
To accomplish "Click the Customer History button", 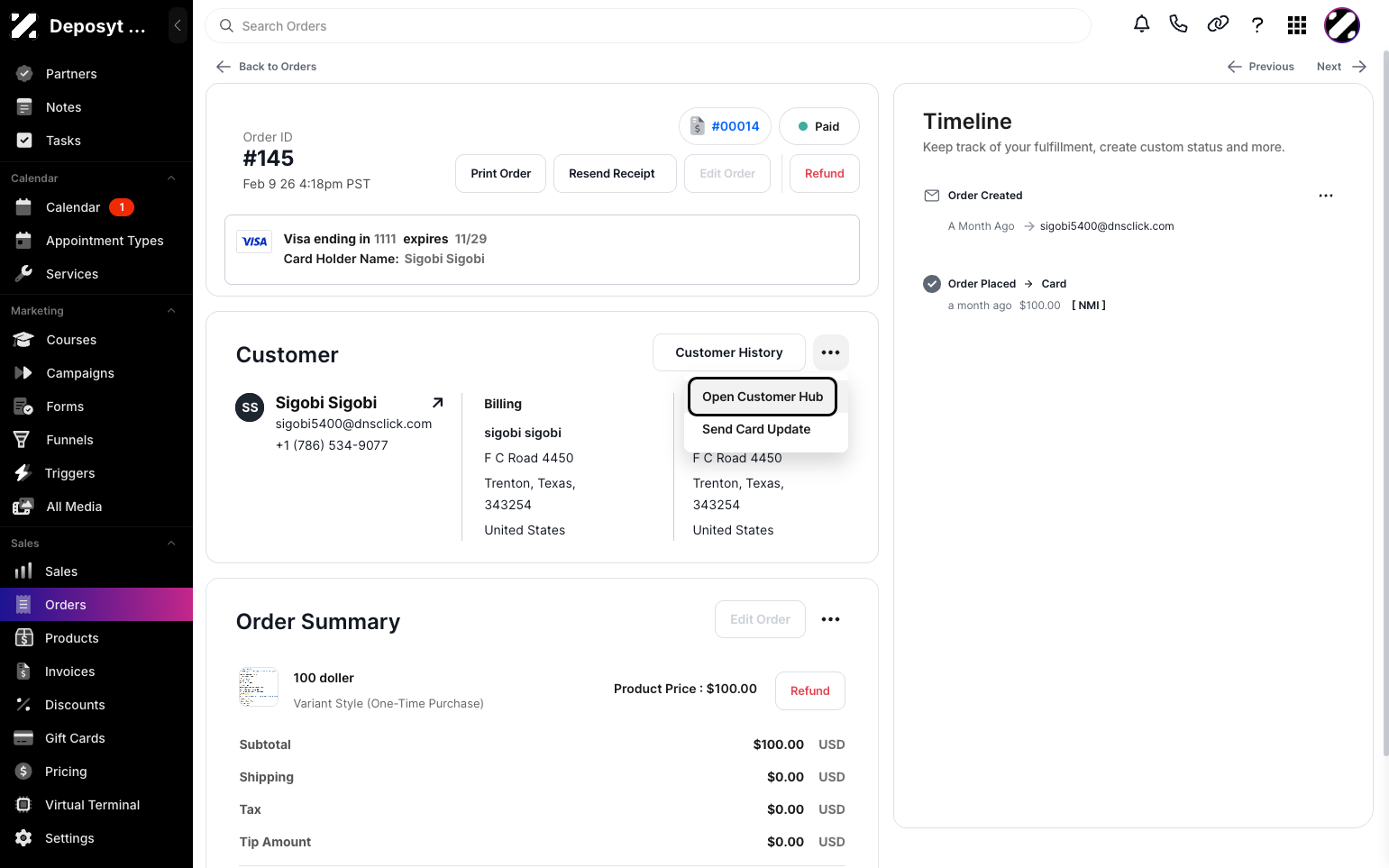I will point(729,352).
